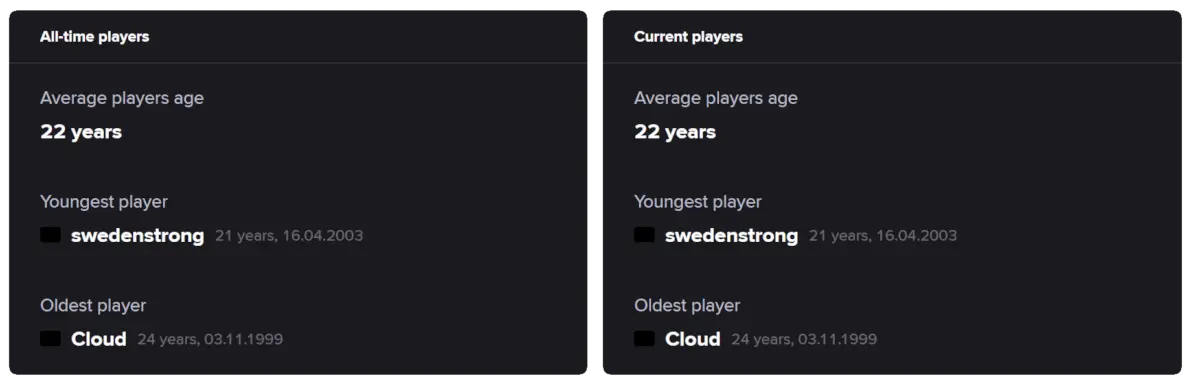Click the flag icon beside swedenstrong in All-time players

51,236
